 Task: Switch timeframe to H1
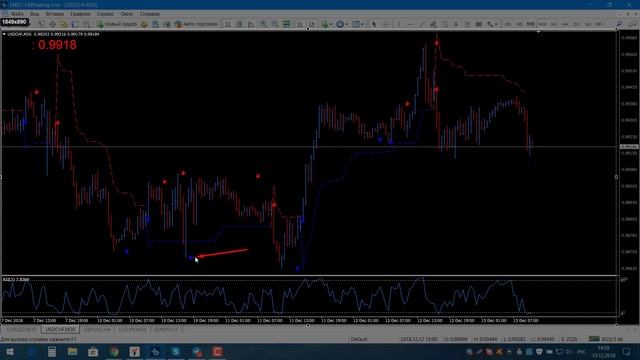coord(553,24)
